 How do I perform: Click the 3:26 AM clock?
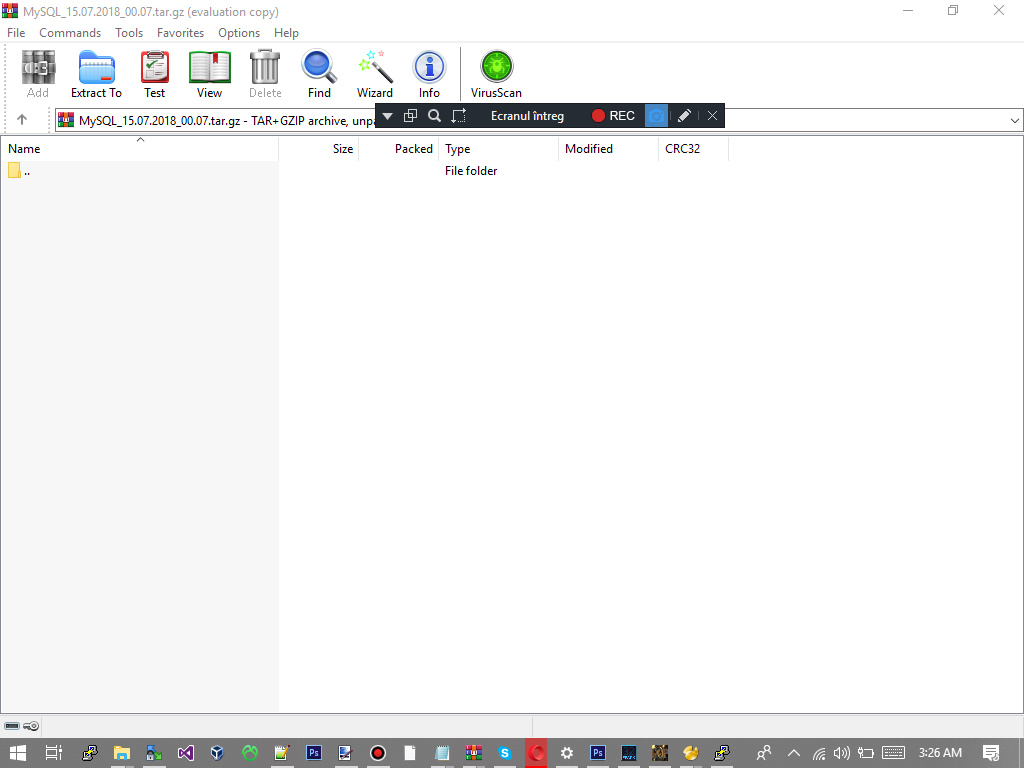pos(940,753)
